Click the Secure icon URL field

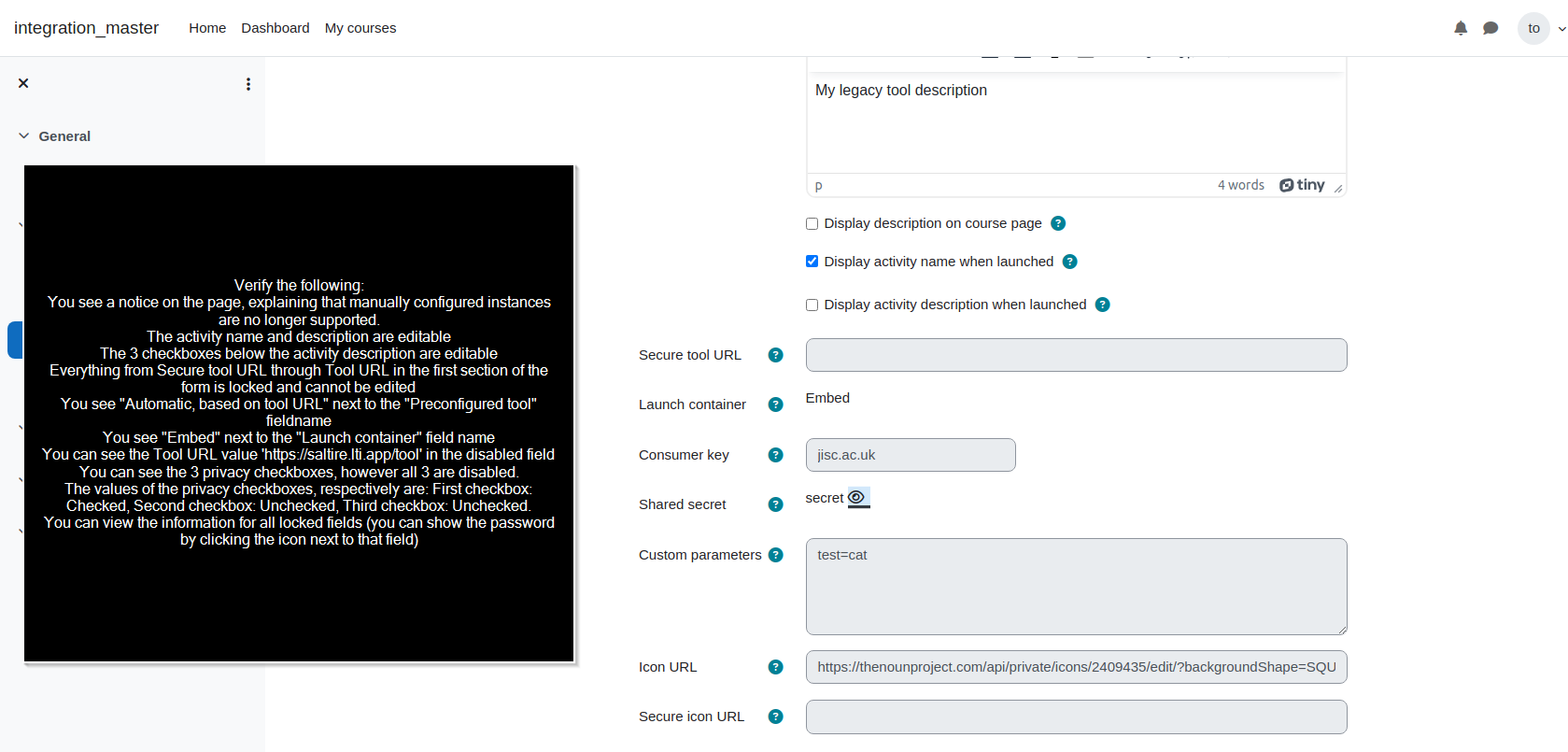tap(1076, 717)
